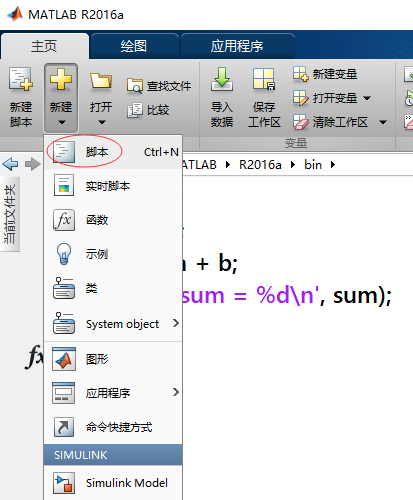Select the Function (函数) fx icon
This screenshot has width=413, height=500.
[x=64, y=220]
